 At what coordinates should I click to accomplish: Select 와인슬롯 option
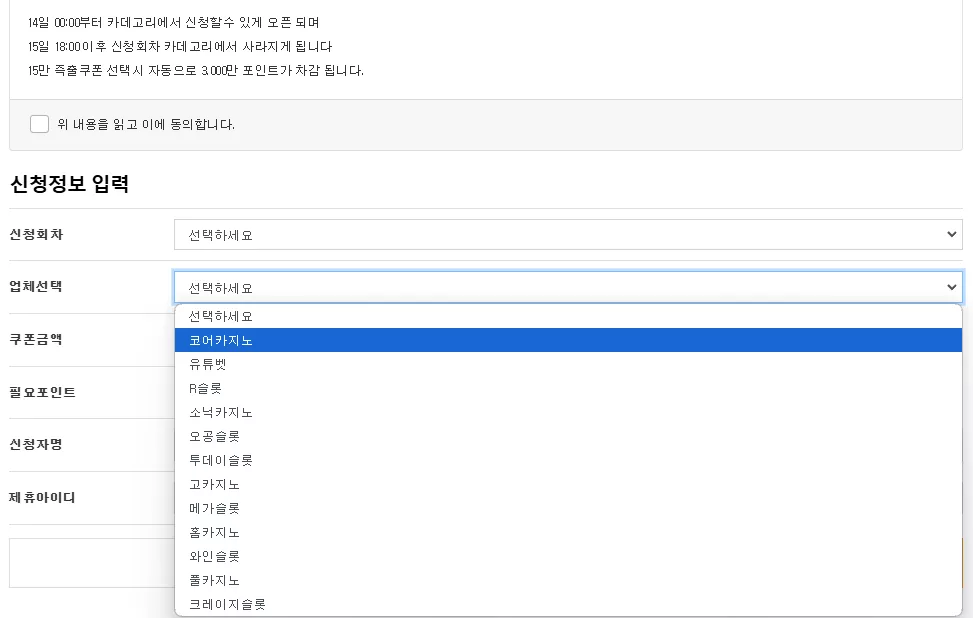pyautogui.click(x=568, y=557)
